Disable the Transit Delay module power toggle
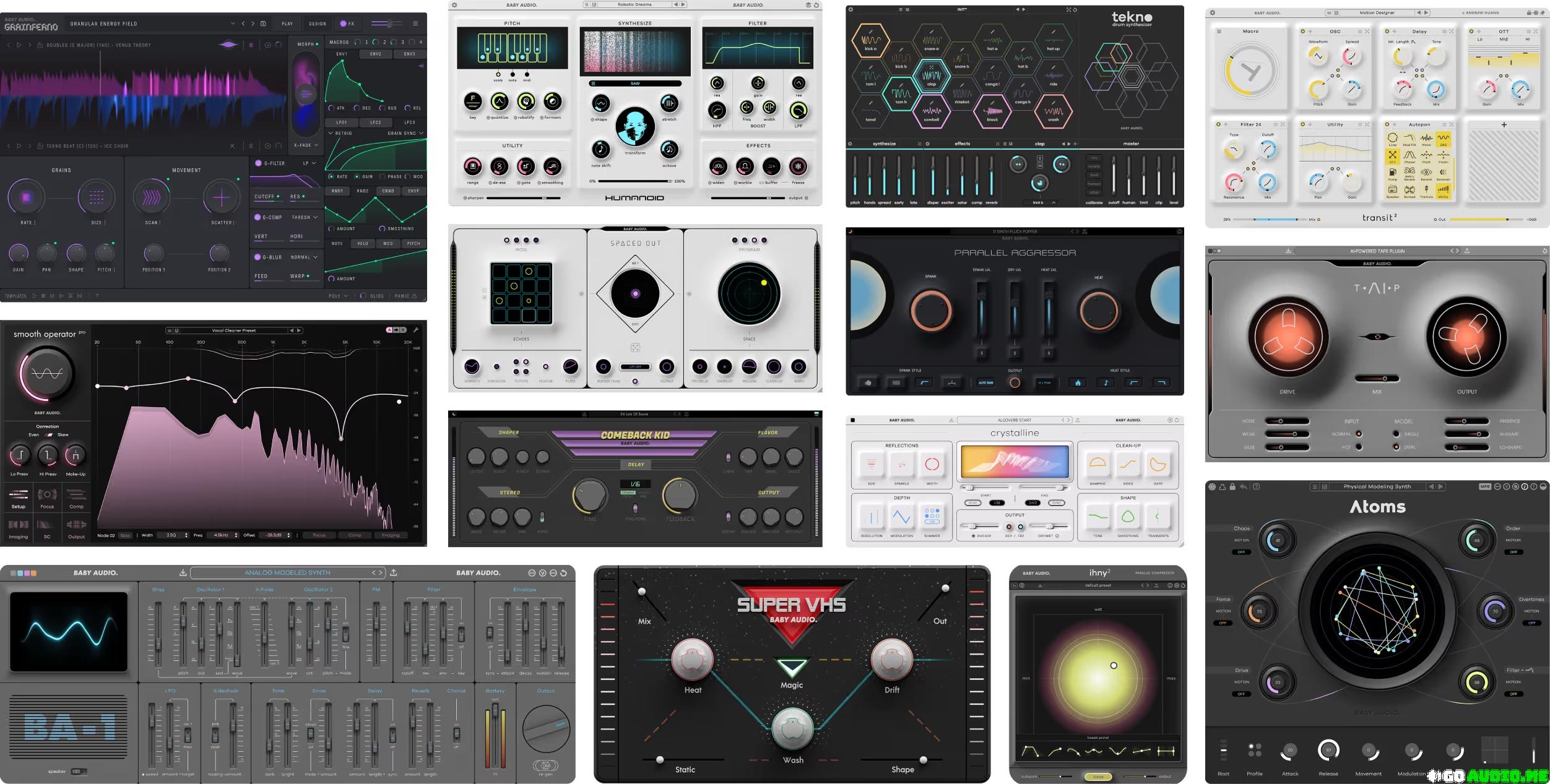Screen dimensions: 1550x784 (1387, 31)
